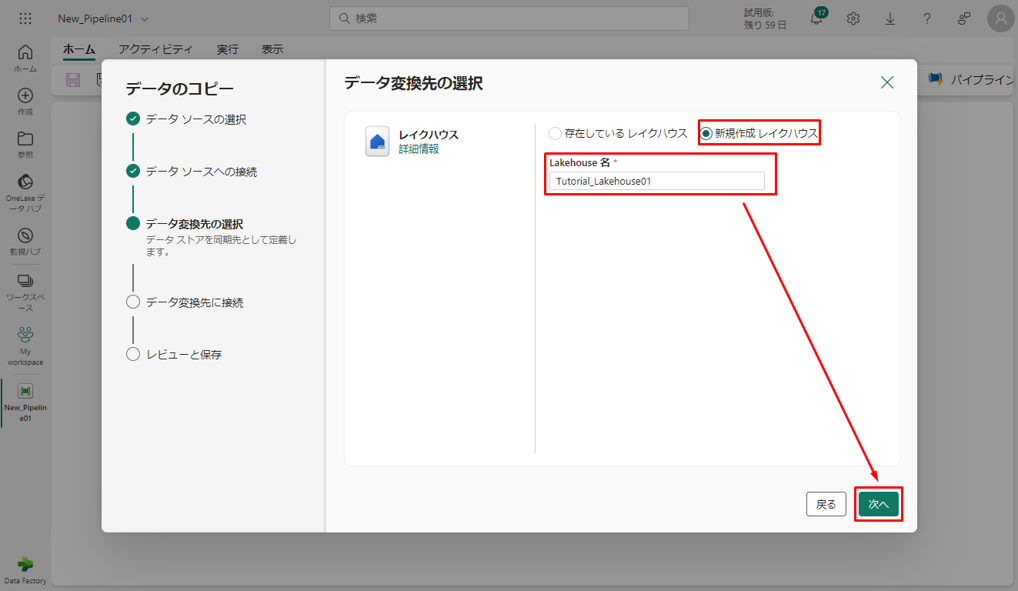The image size is (1018, 591).
Task: Go to Home in the left sidebar
Action: 25,58
